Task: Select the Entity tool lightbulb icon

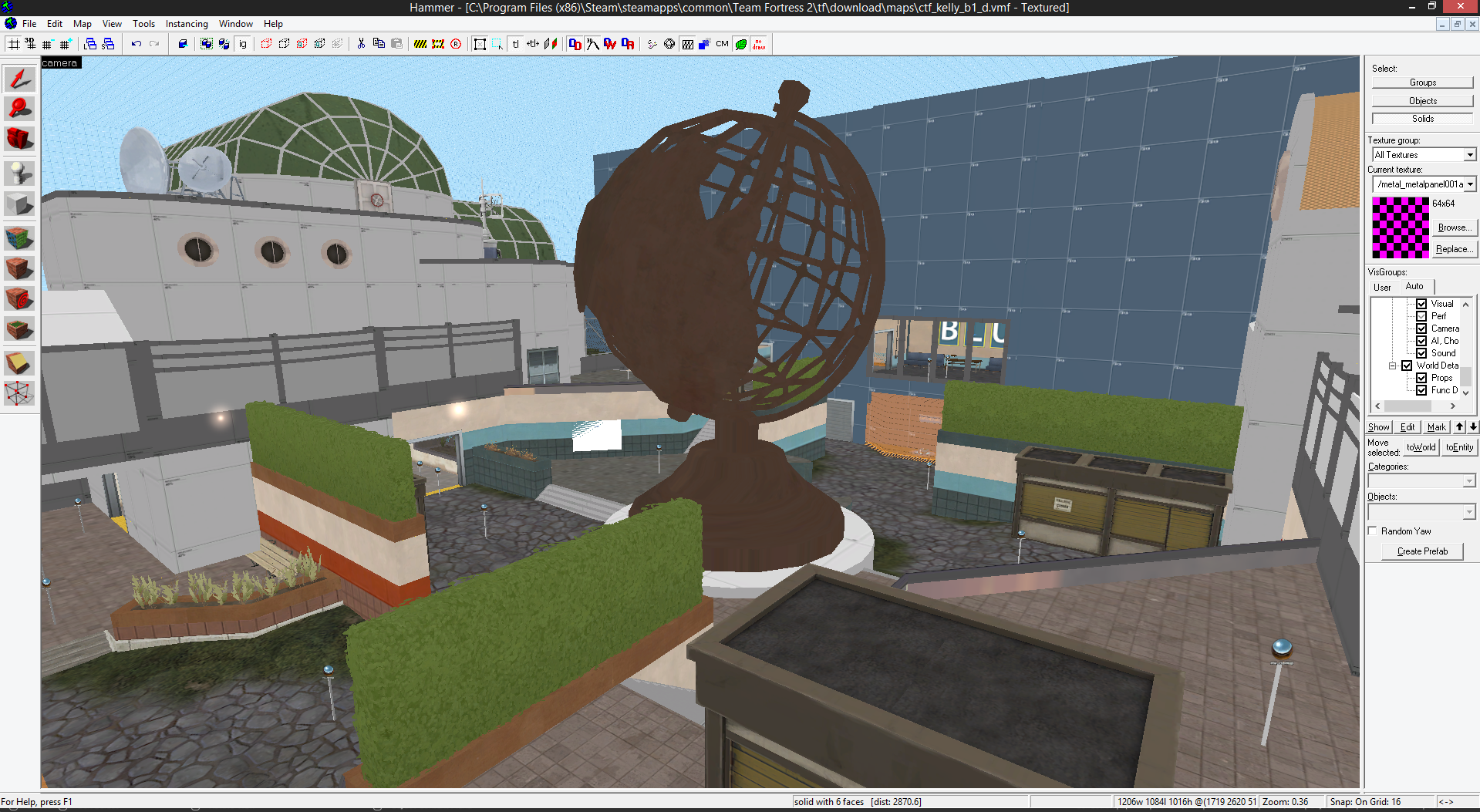Action: coord(19,173)
